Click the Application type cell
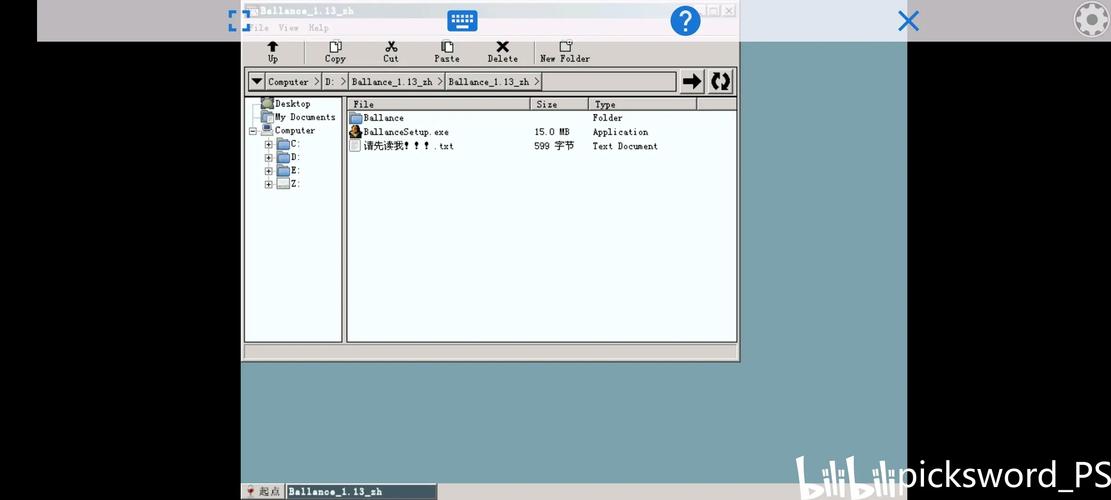Image resolution: width=1111 pixels, height=500 pixels. coord(620,132)
